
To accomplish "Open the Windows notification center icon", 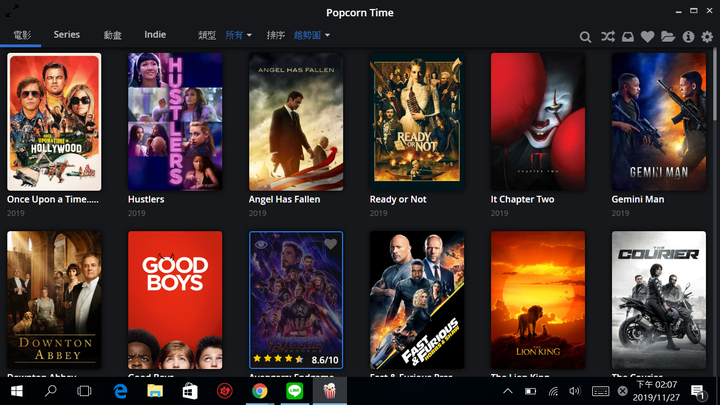I will [698, 392].
